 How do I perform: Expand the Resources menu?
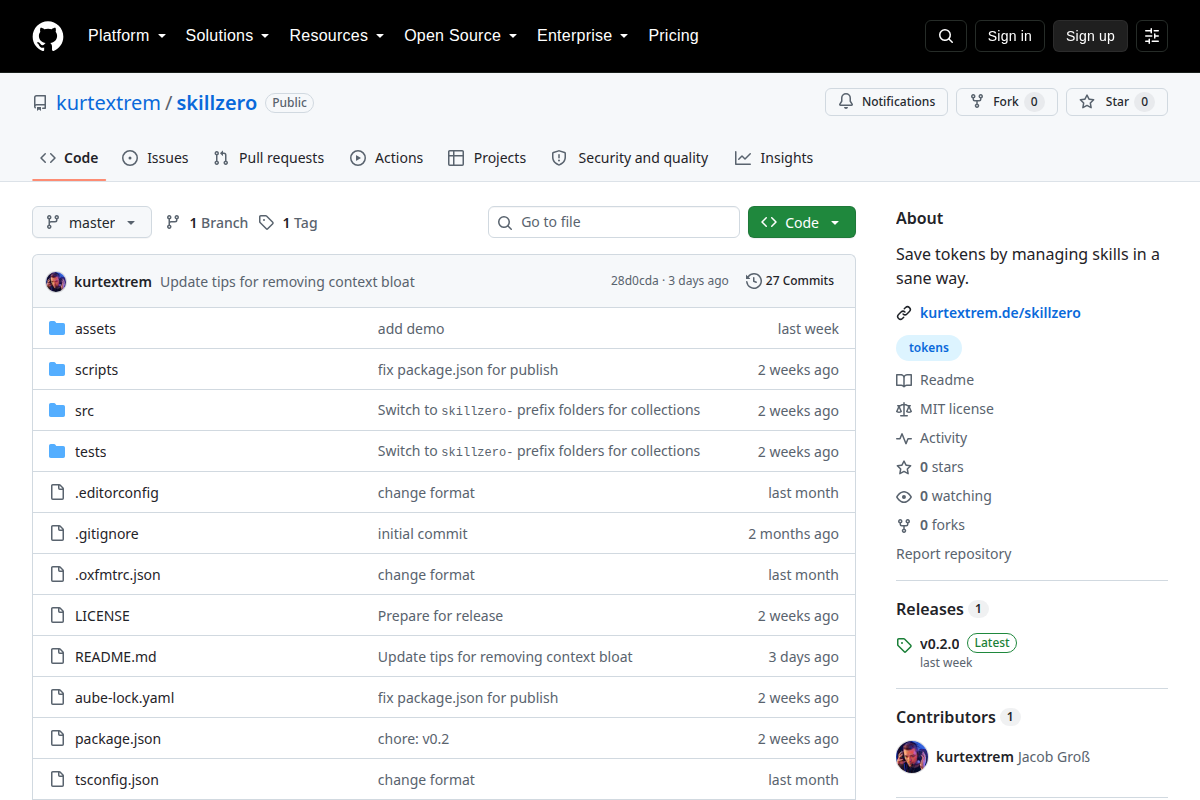tap(337, 36)
